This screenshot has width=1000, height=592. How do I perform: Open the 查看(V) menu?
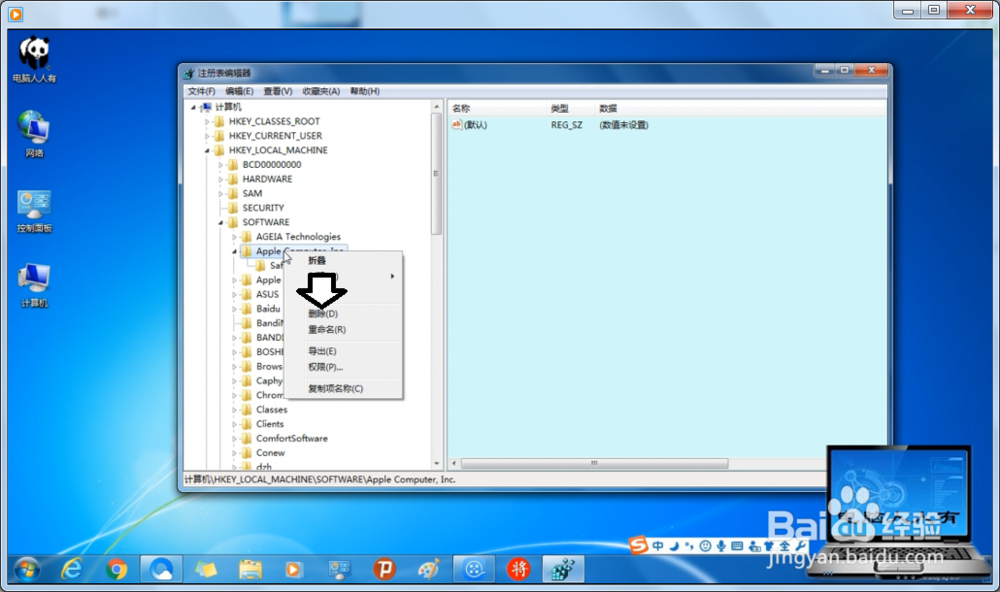(278, 91)
